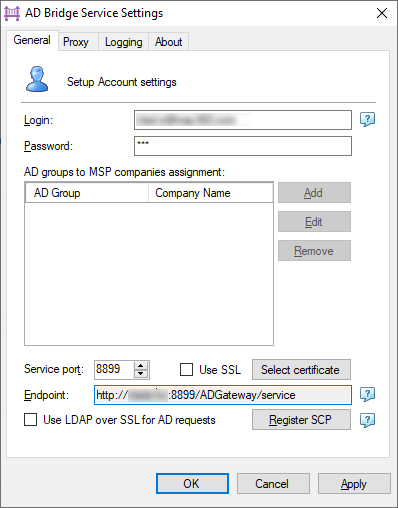Click the Edit button

point(314,222)
